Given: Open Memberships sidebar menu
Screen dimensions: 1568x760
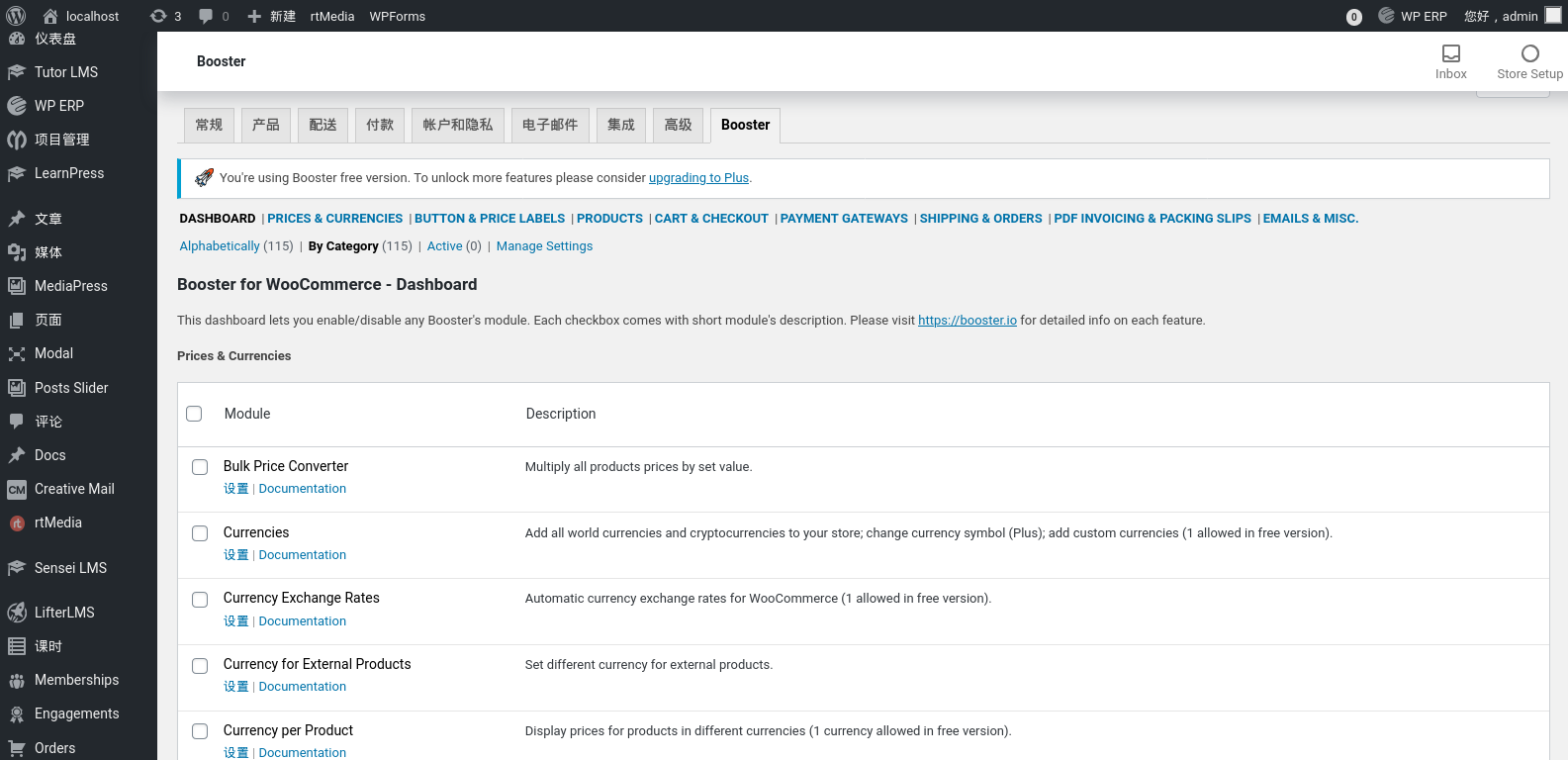Looking at the screenshot, I should 76,680.
